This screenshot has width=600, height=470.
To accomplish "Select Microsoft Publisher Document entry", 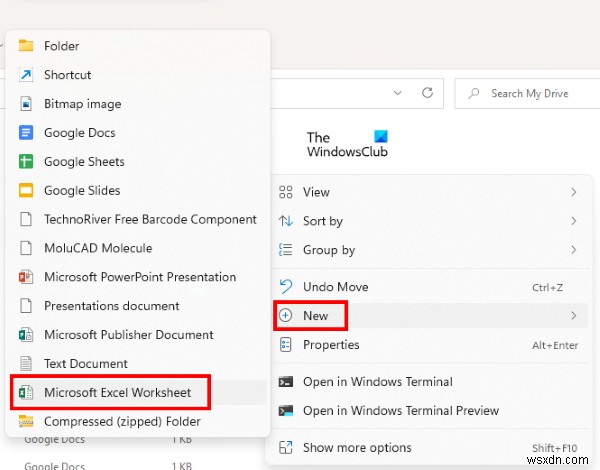I will point(138,335).
